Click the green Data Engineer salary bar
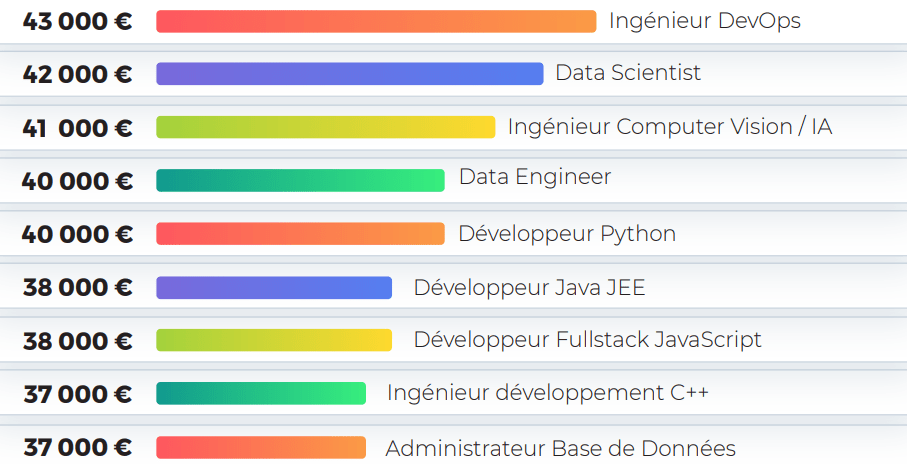Screen dimensions: 907x469 (x=300, y=180)
